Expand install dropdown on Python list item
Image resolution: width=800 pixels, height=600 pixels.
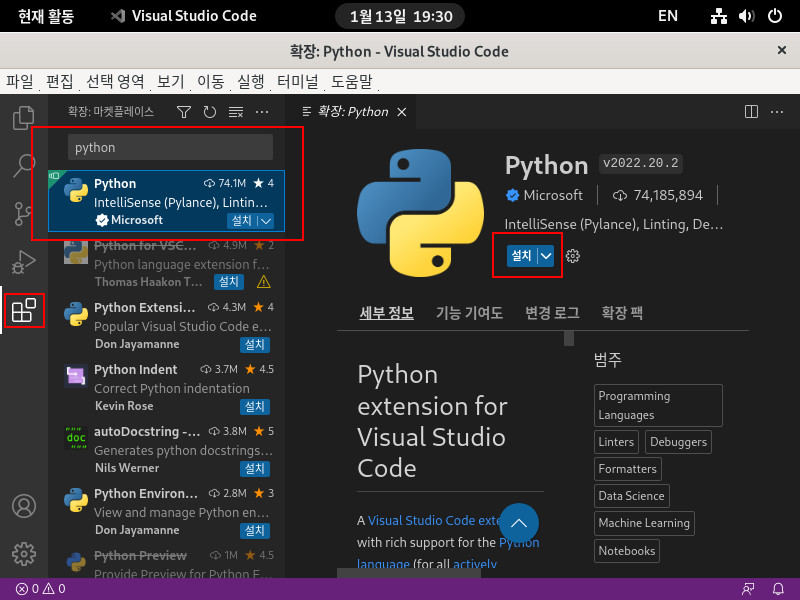pyautogui.click(x=266, y=220)
